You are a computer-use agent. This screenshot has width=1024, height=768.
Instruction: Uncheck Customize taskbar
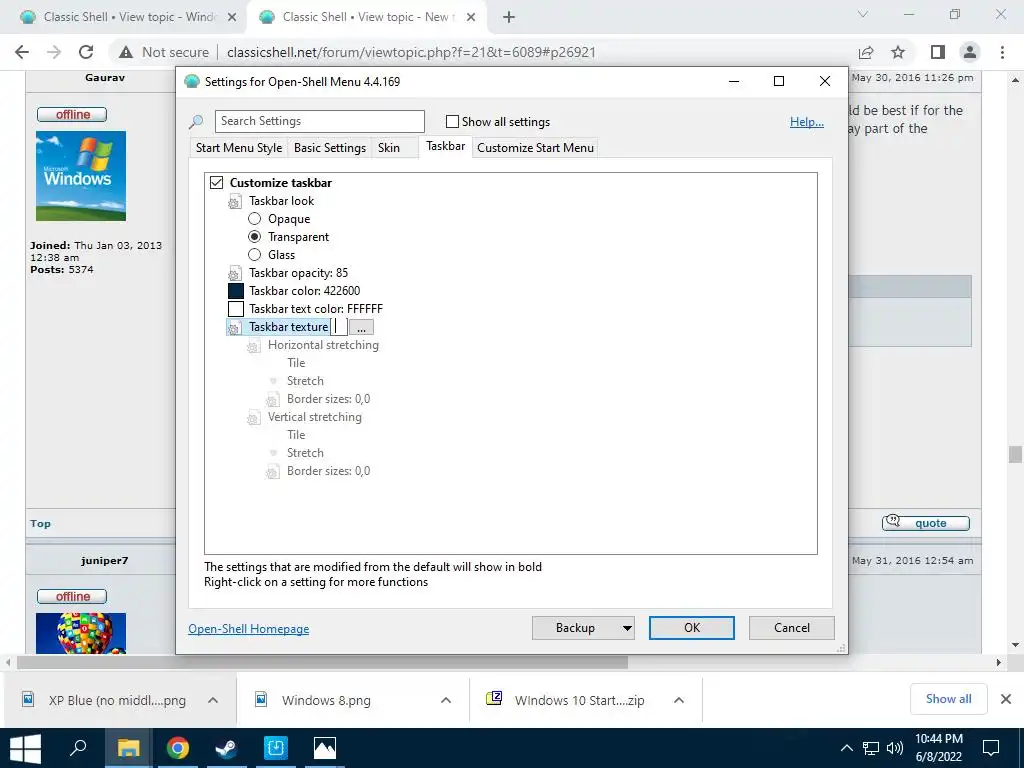click(x=216, y=183)
